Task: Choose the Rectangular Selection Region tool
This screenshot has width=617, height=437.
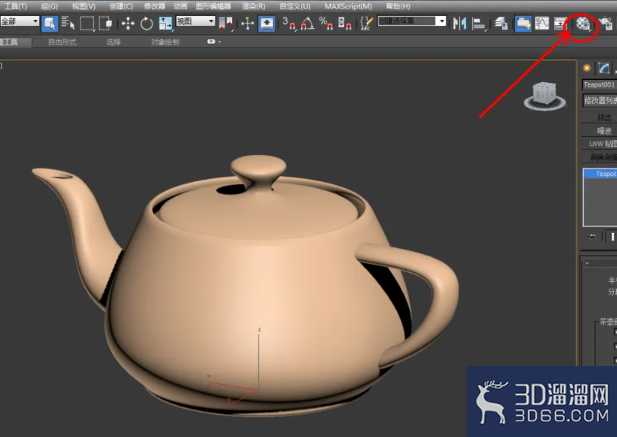Action: tap(87, 23)
